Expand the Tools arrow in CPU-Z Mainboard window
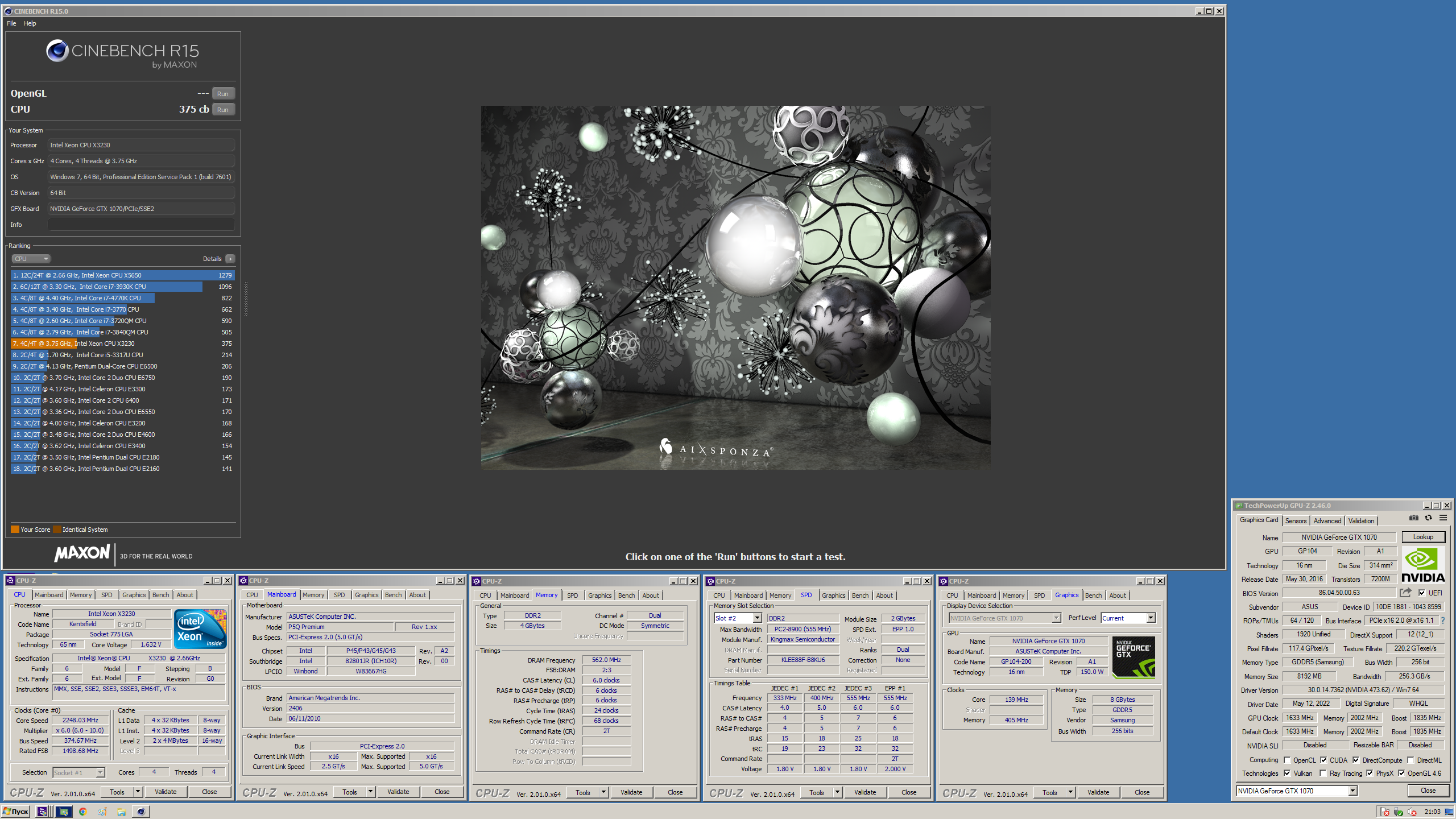The width and height of the screenshot is (1456, 819). pos(370,792)
